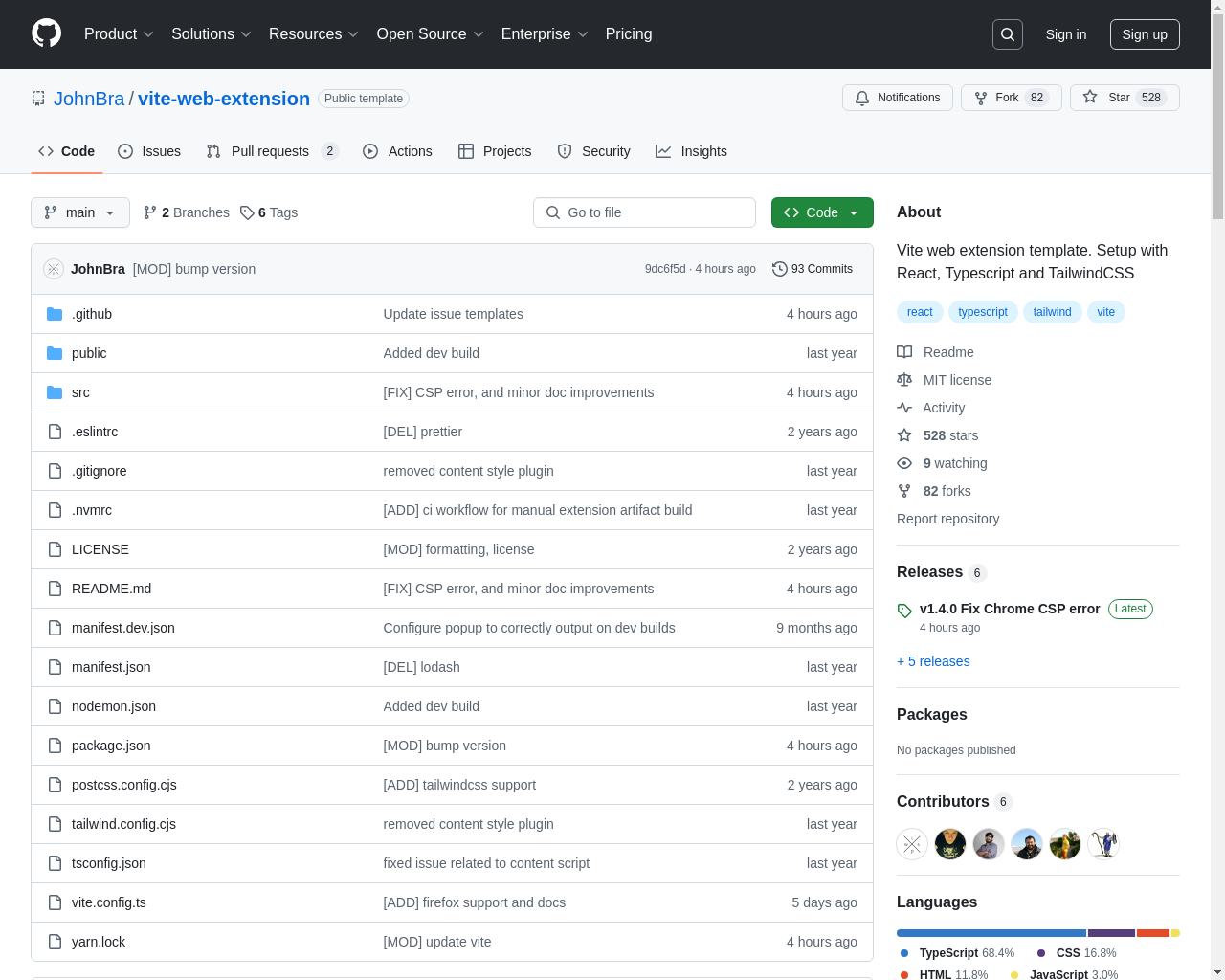This screenshot has width=1225, height=980.
Task: Open the GitHub home logo
Action: (46, 33)
